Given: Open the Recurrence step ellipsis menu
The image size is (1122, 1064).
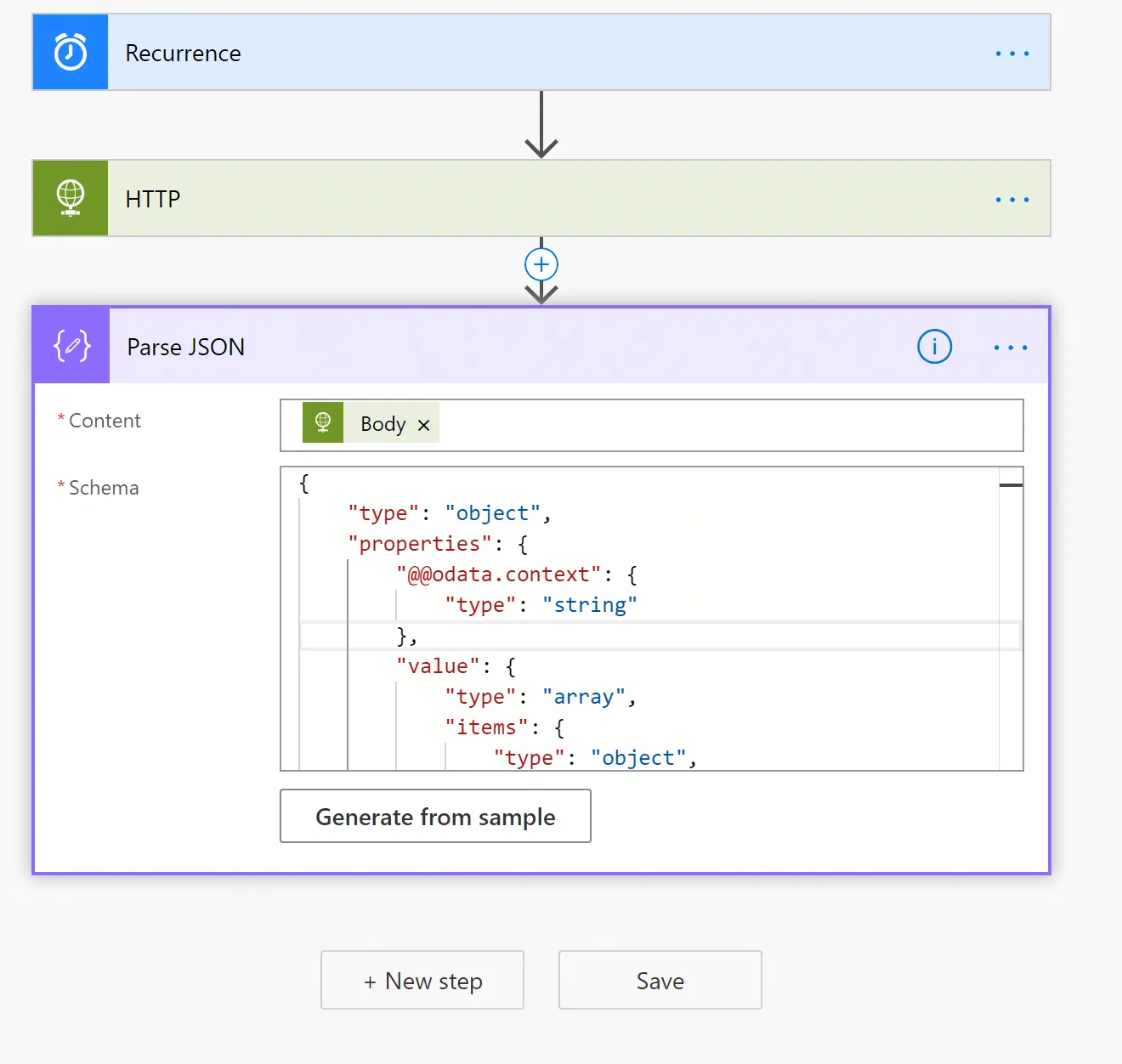Looking at the screenshot, I should click(1011, 54).
